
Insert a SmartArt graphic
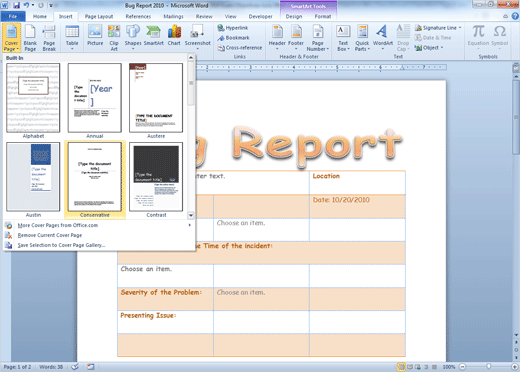pyautogui.click(x=153, y=36)
